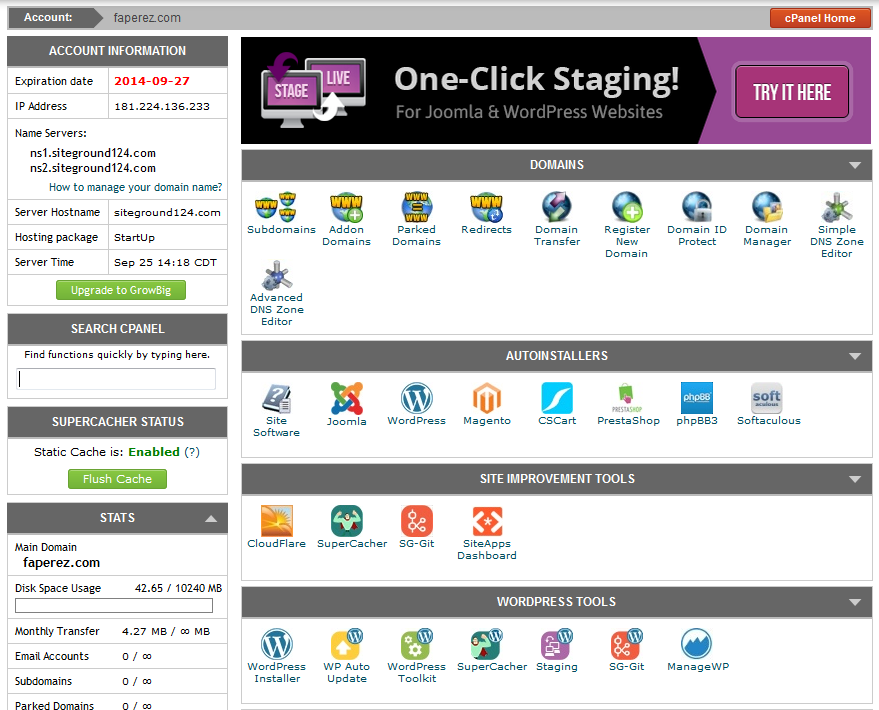Open the phpBB3 installer

[x=697, y=405]
